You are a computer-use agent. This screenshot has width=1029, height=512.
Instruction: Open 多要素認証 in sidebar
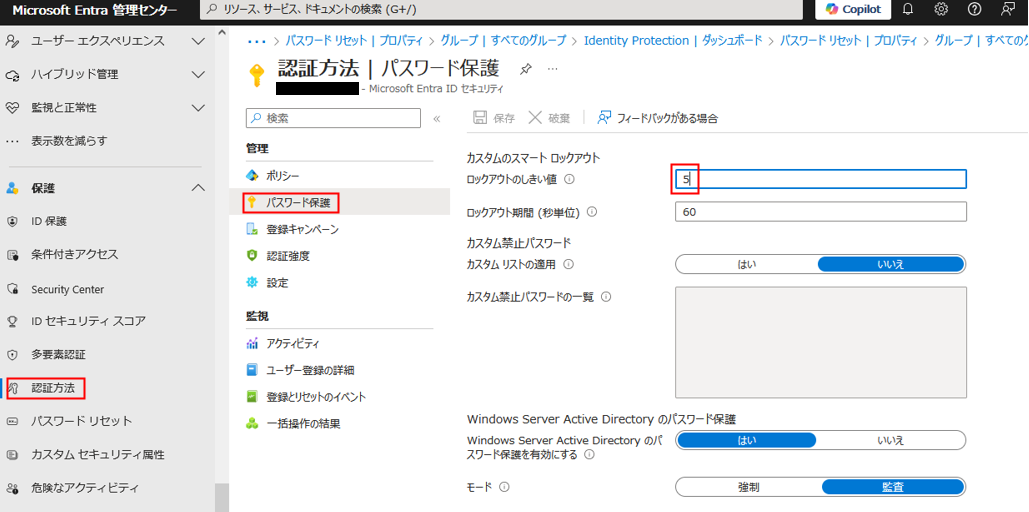click(x=58, y=355)
